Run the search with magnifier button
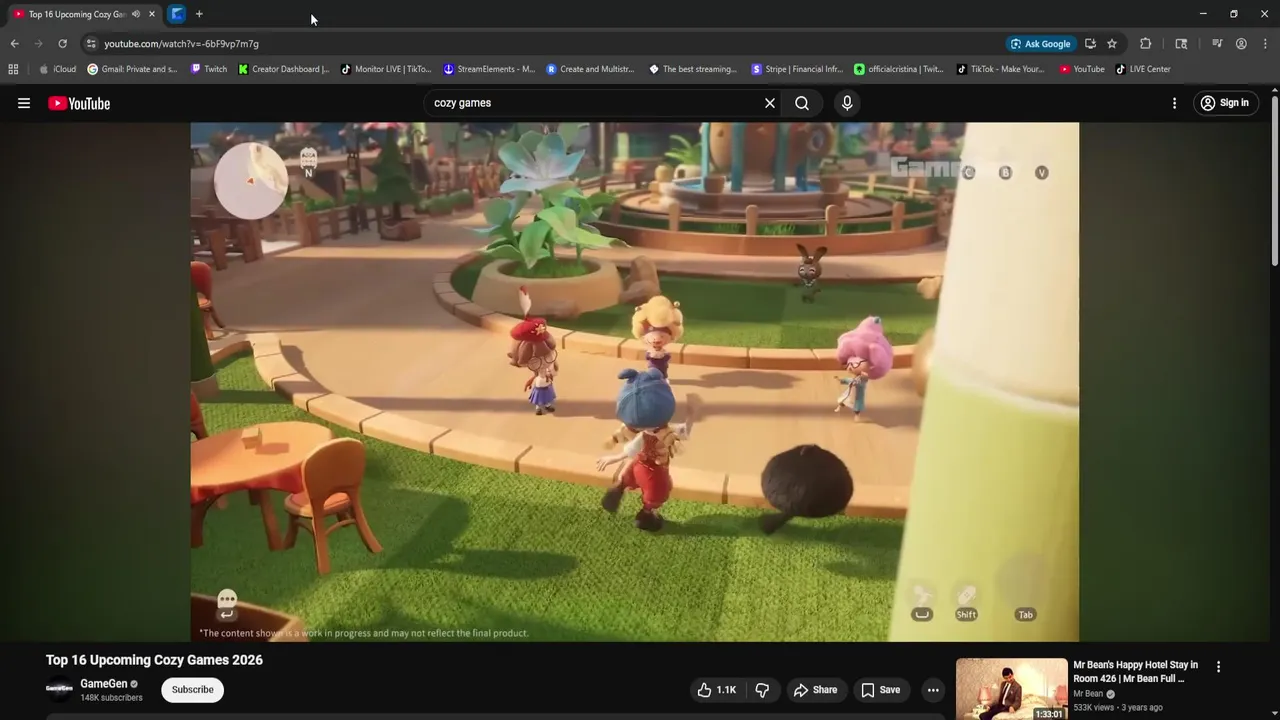1280x720 pixels. [x=802, y=103]
